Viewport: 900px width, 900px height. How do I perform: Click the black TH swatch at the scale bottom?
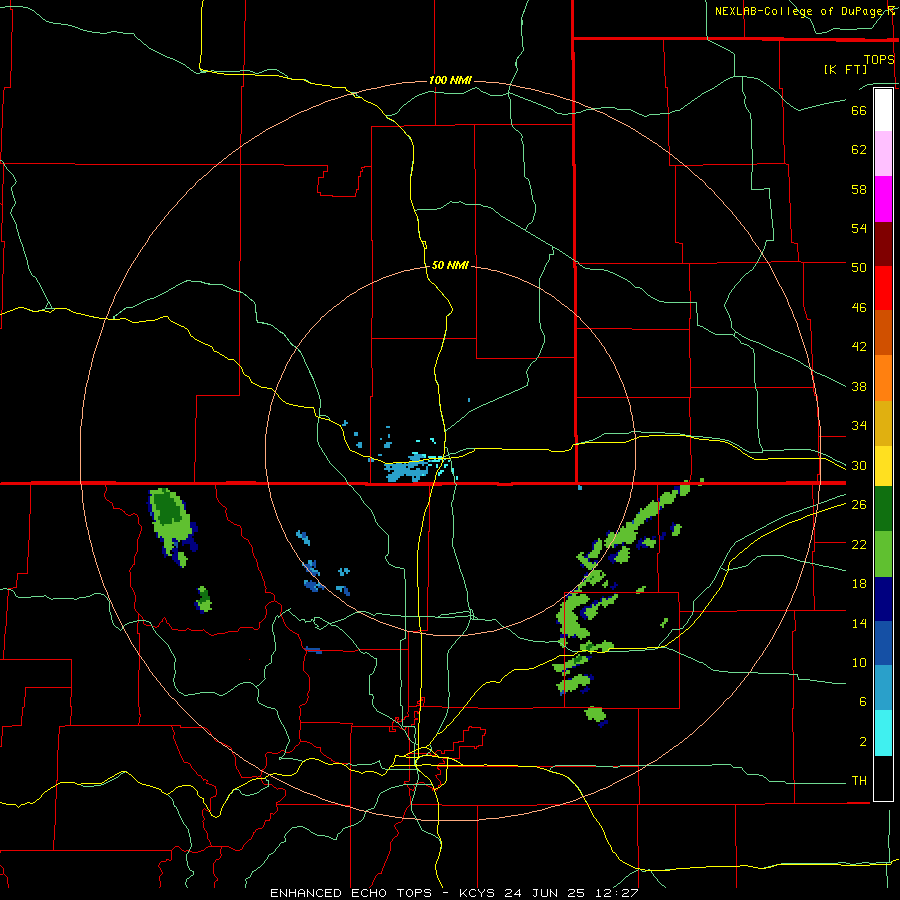click(x=883, y=778)
